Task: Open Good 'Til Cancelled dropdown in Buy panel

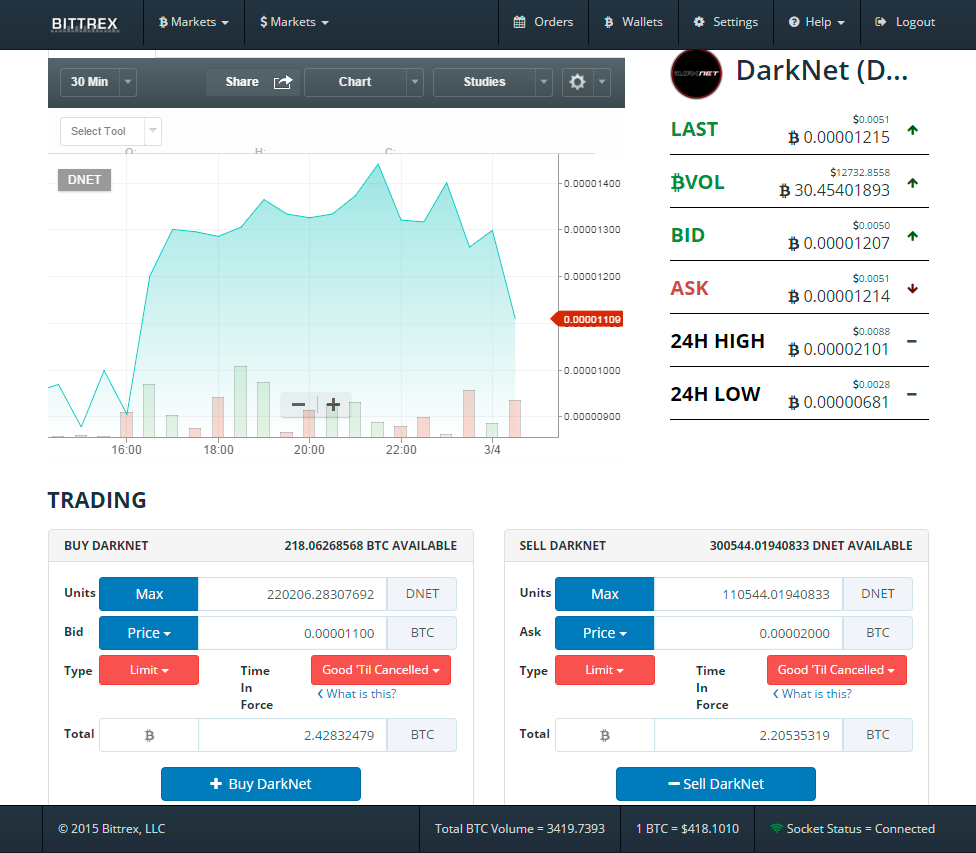Action: [x=381, y=670]
